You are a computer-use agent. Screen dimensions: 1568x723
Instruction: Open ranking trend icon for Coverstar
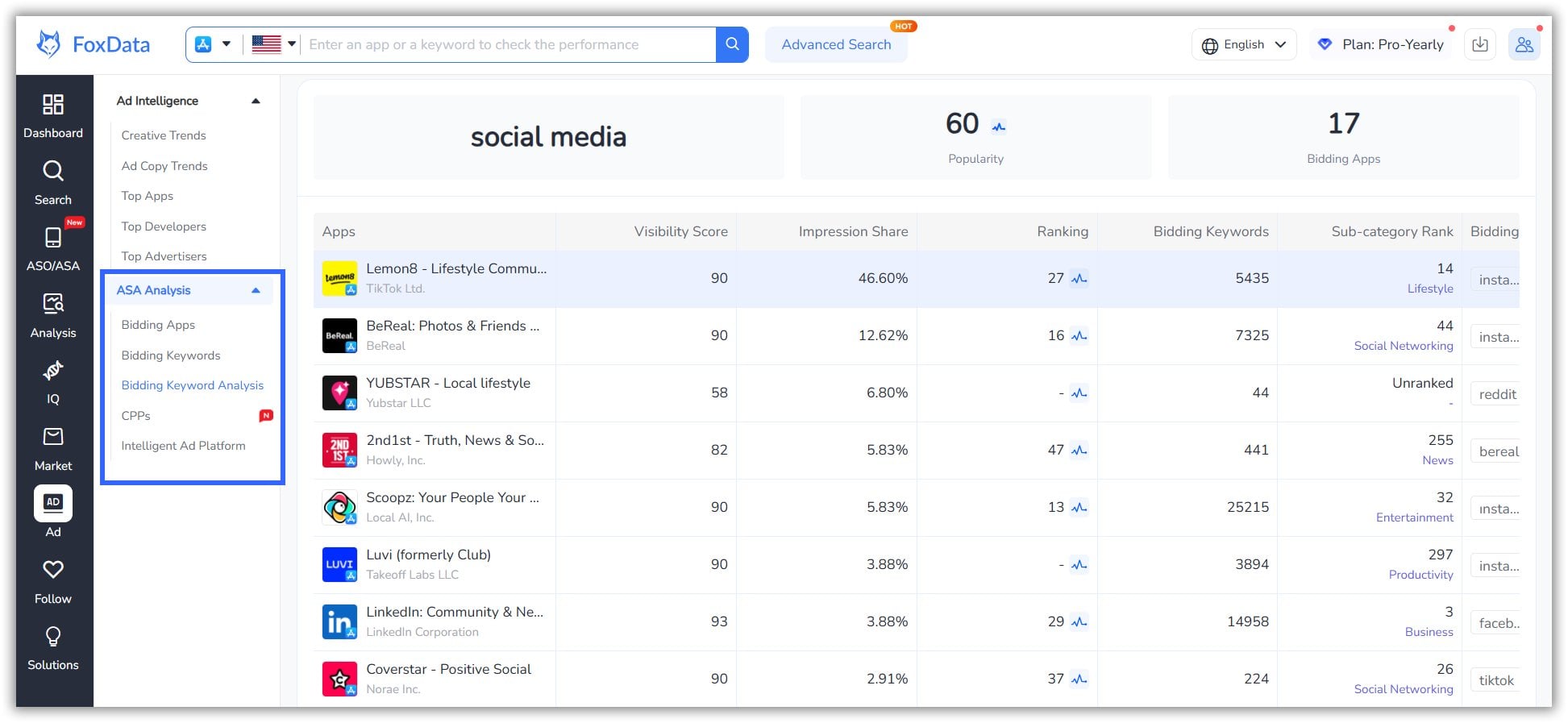[x=1079, y=679]
